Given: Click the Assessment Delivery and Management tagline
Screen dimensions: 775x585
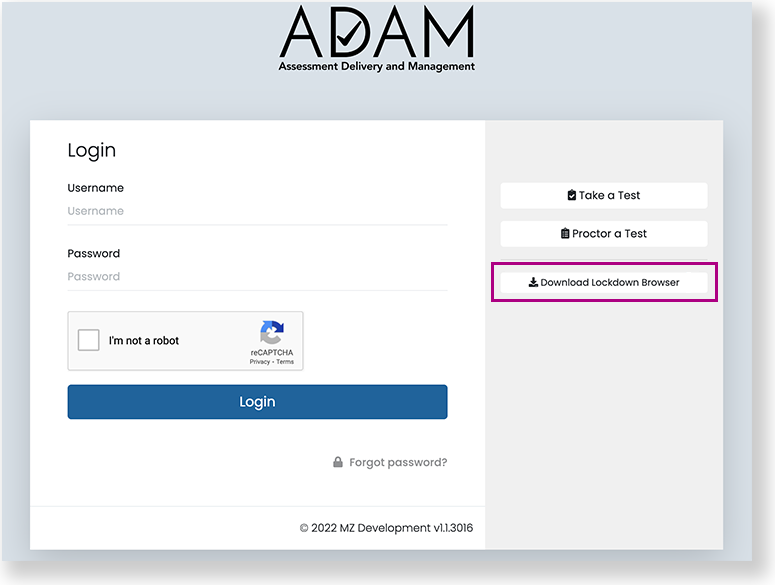Looking at the screenshot, I should (x=377, y=66).
